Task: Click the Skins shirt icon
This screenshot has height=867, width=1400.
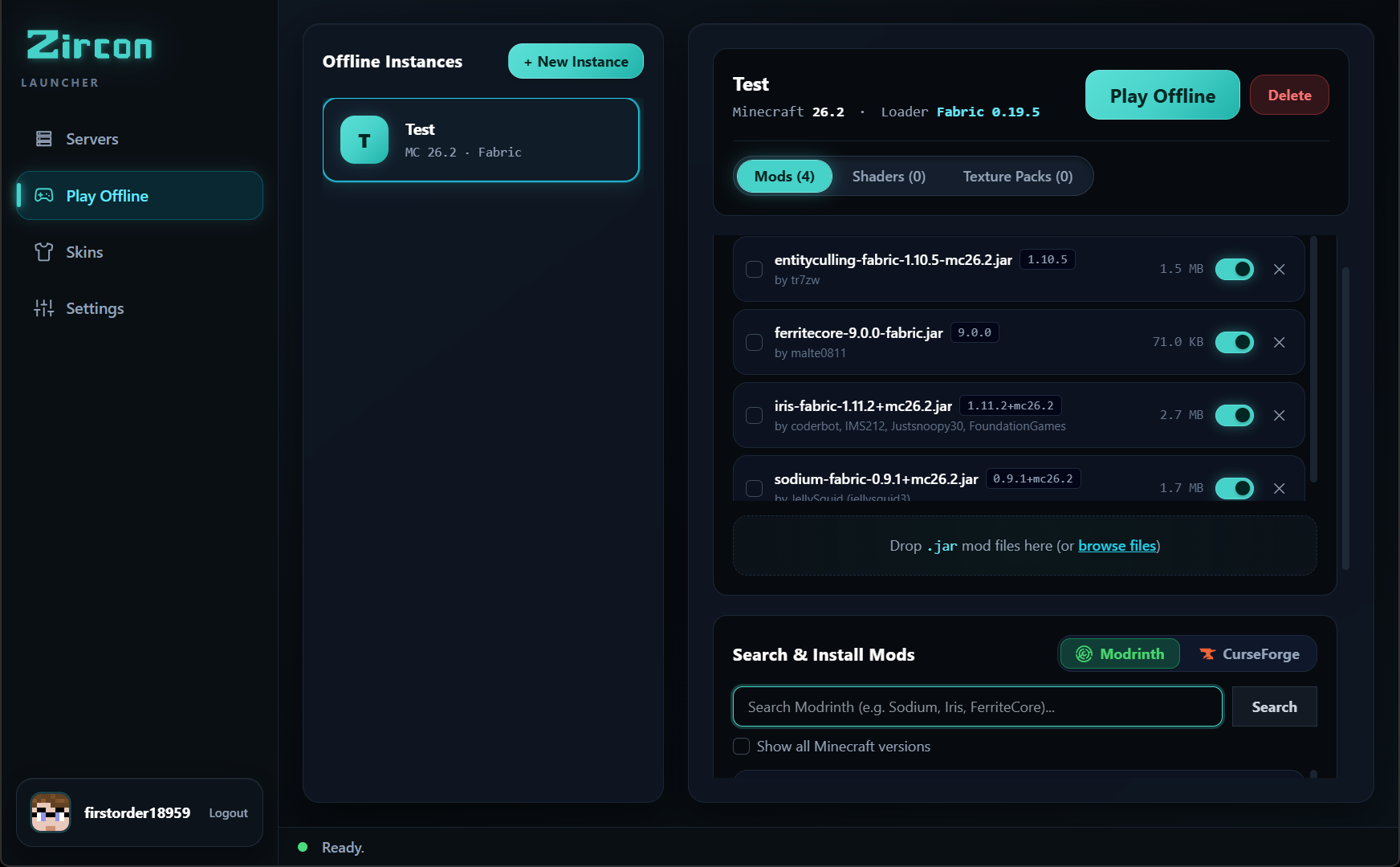Action: point(44,252)
